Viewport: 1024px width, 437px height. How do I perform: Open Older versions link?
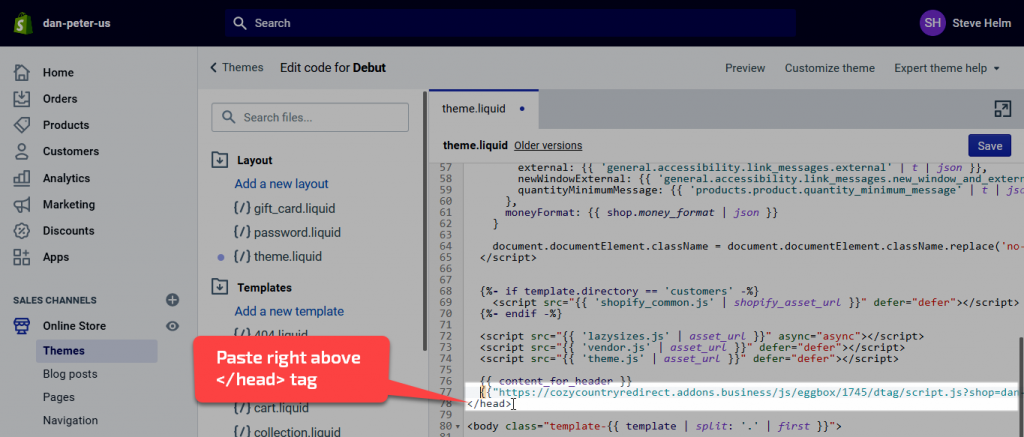[548, 146]
